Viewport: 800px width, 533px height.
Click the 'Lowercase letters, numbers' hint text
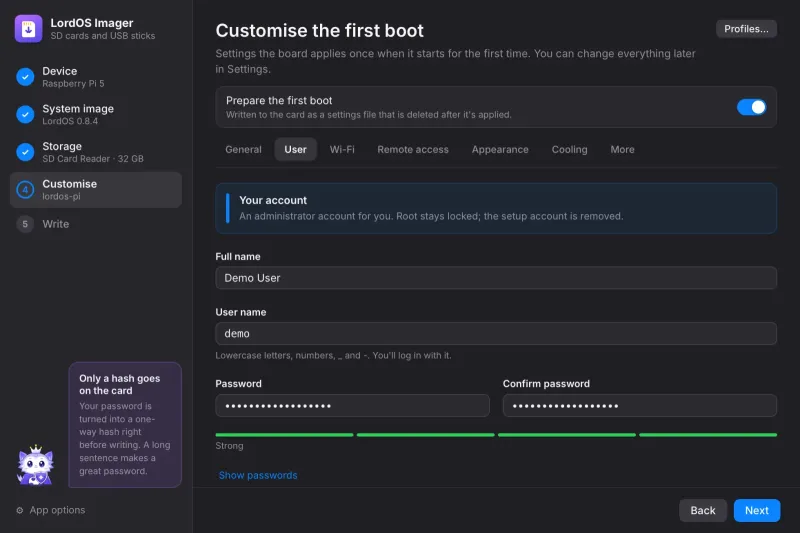click(333, 356)
